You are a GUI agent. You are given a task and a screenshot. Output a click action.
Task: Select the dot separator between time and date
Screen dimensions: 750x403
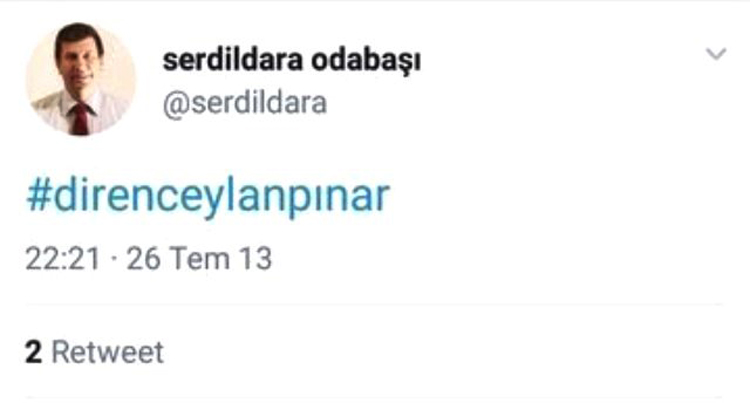coord(113,260)
